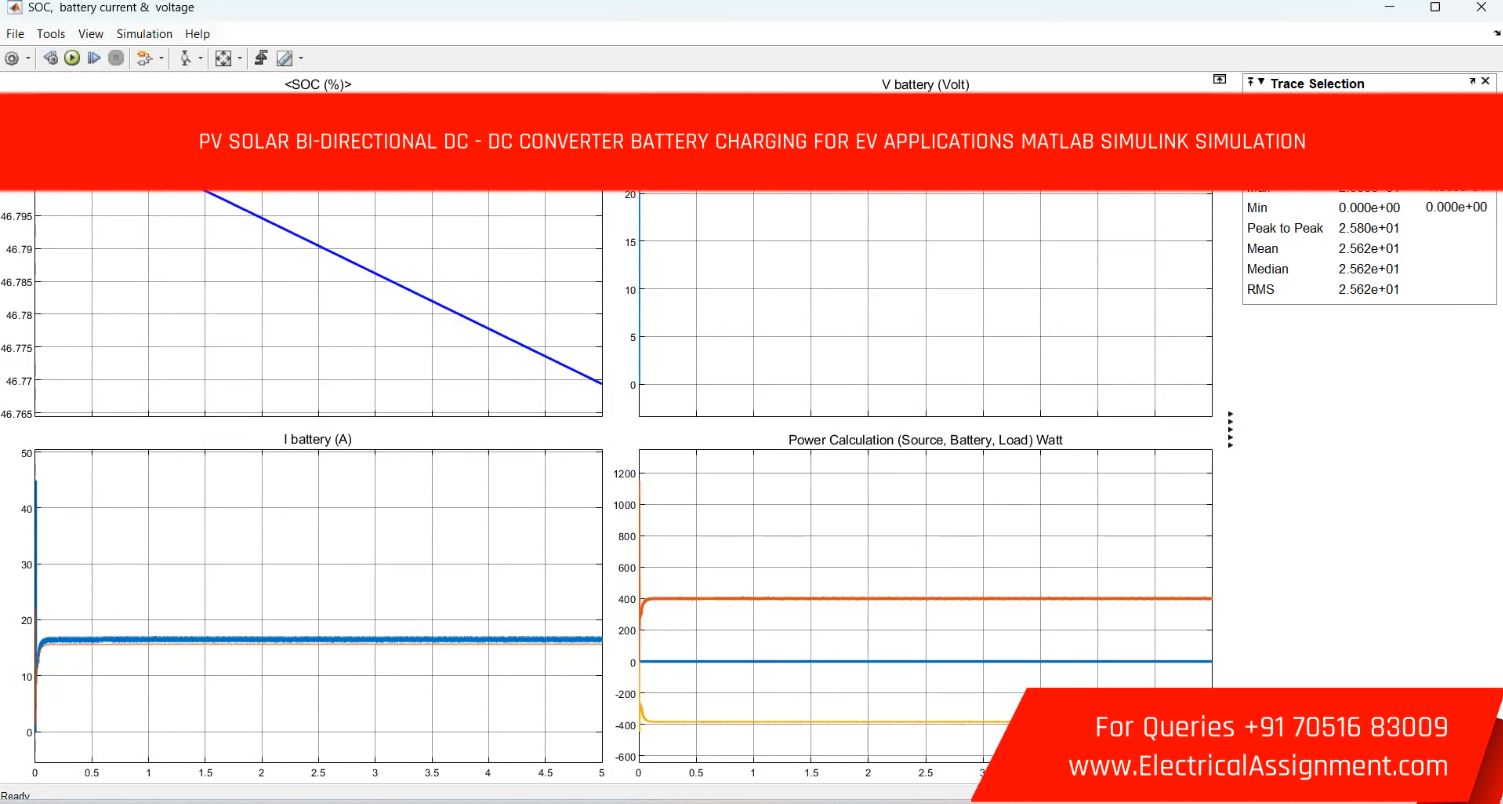
Task: Click the Step Back icon
Action: 50,58
